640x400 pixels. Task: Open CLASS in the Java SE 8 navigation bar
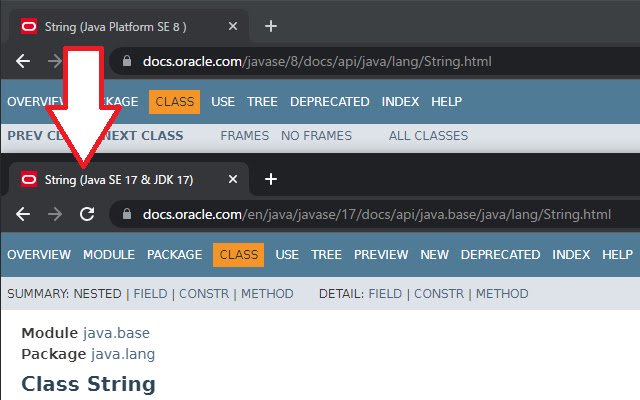174,102
